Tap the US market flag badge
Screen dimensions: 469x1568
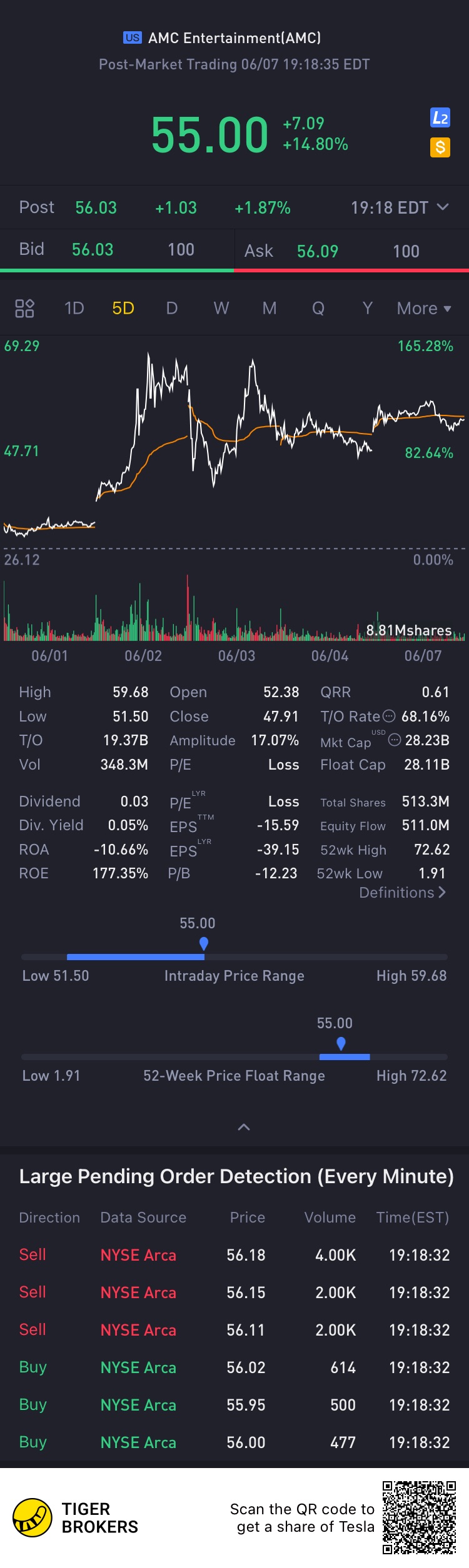(132, 38)
